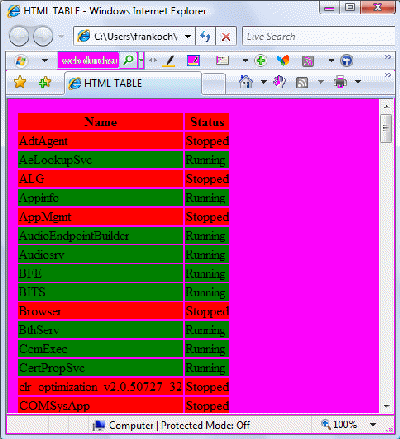400x439 pixels.
Task: Click the vertical scrollbar down arrow
Action: (x=387, y=406)
